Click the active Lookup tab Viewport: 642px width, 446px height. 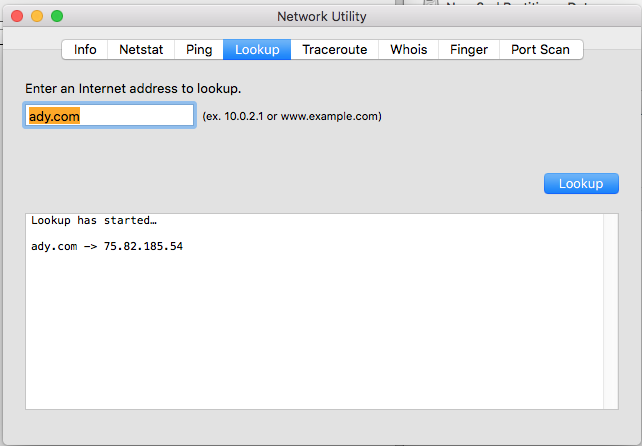coord(257,49)
